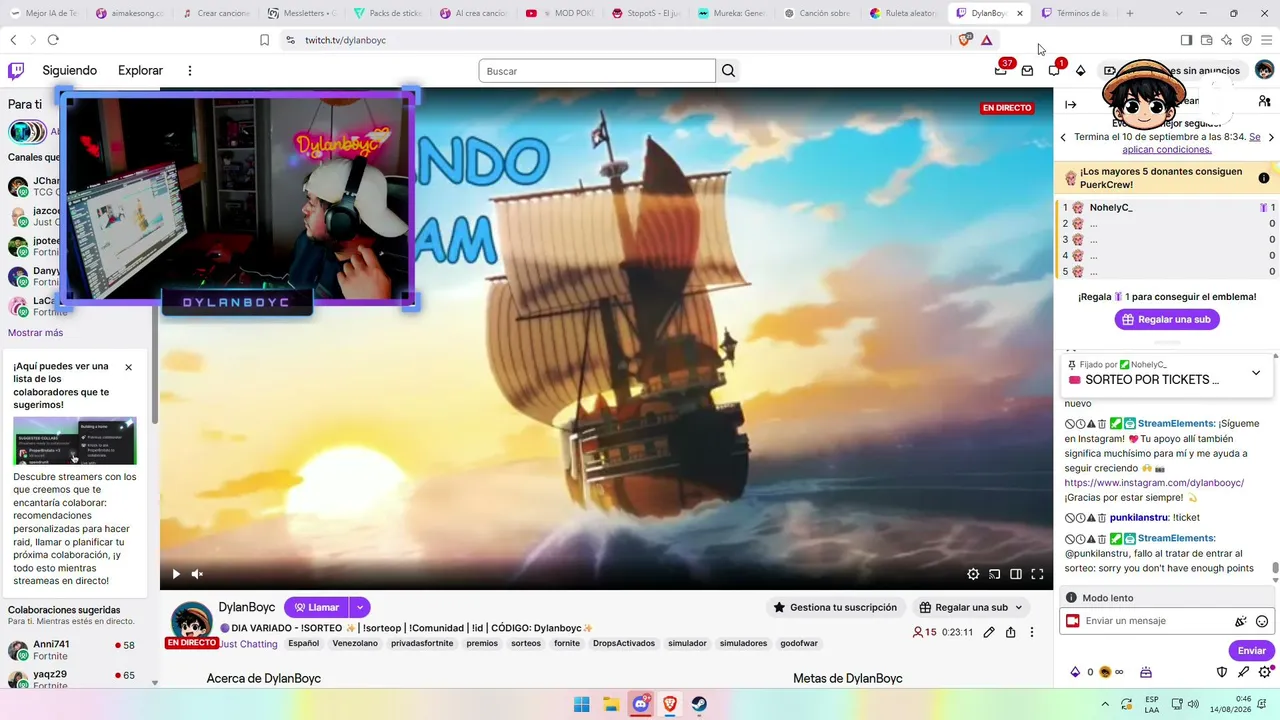This screenshot has height=720, width=1280.
Task: Cast the stream to a device
Action: pos(994,574)
